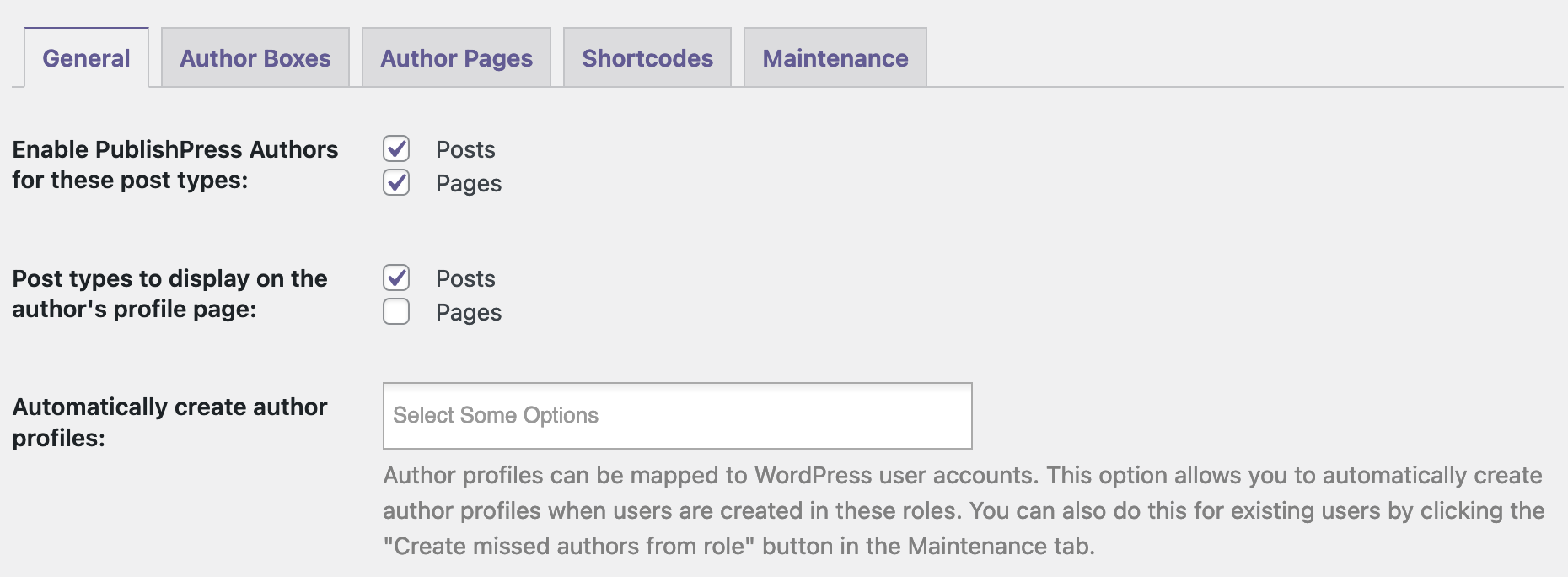This screenshot has height=577, width=1568.
Task: Open the Author Boxes tab
Action: [255, 57]
